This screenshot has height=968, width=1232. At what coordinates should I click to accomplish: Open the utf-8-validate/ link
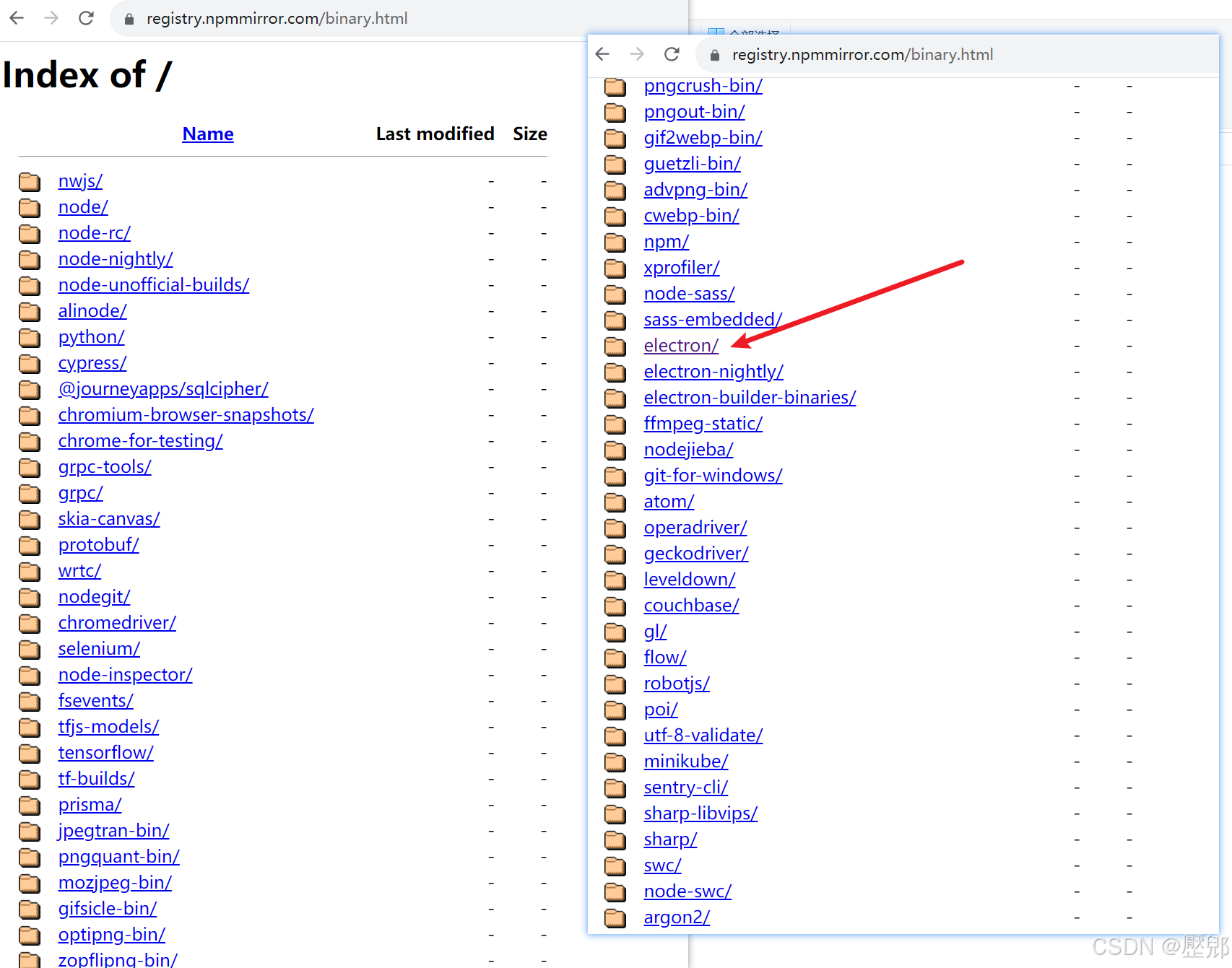pyautogui.click(x=703, y=736)
